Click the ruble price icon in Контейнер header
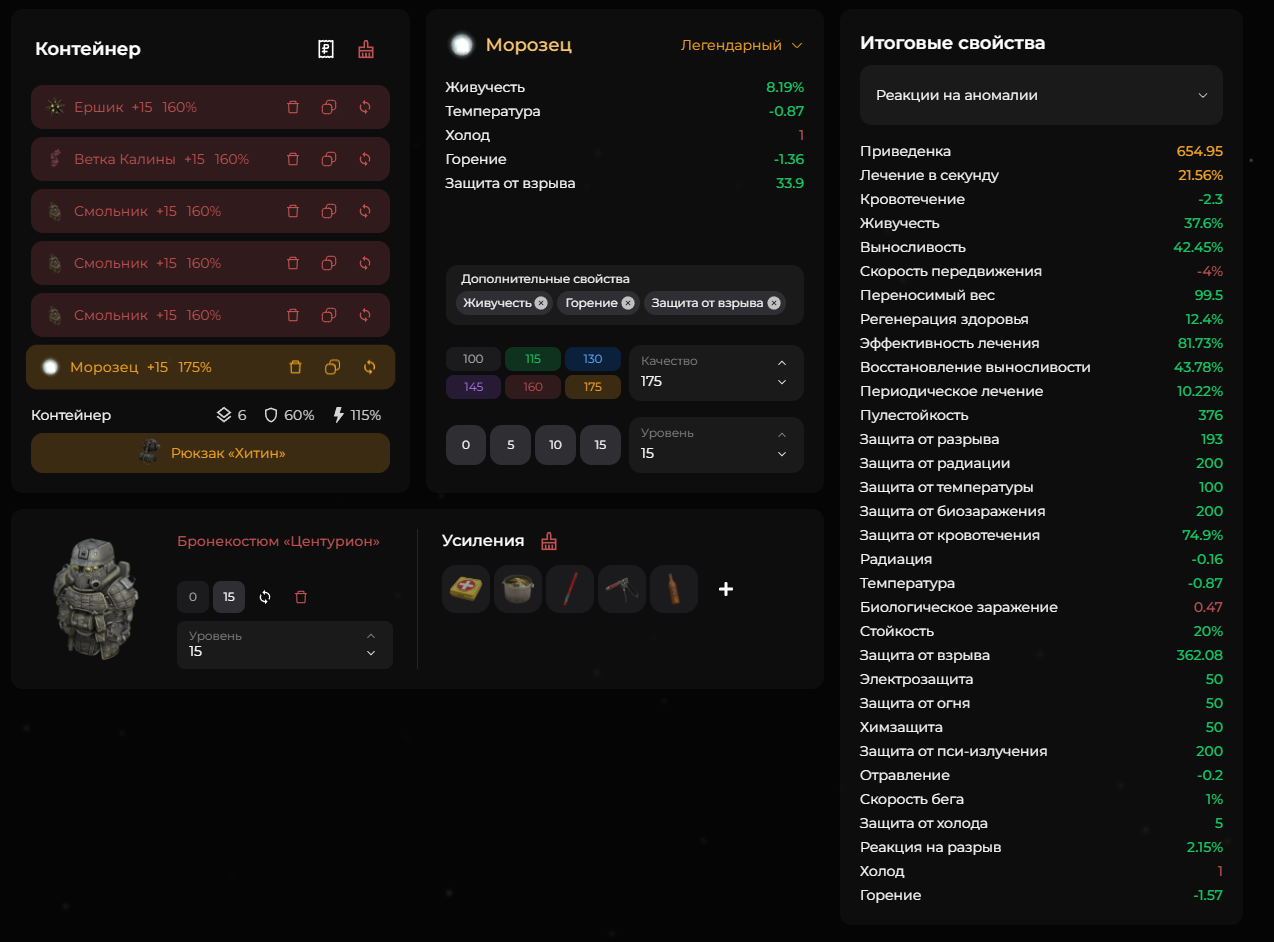The height and width of the screenshot is (942, 1274). point(325,49)
